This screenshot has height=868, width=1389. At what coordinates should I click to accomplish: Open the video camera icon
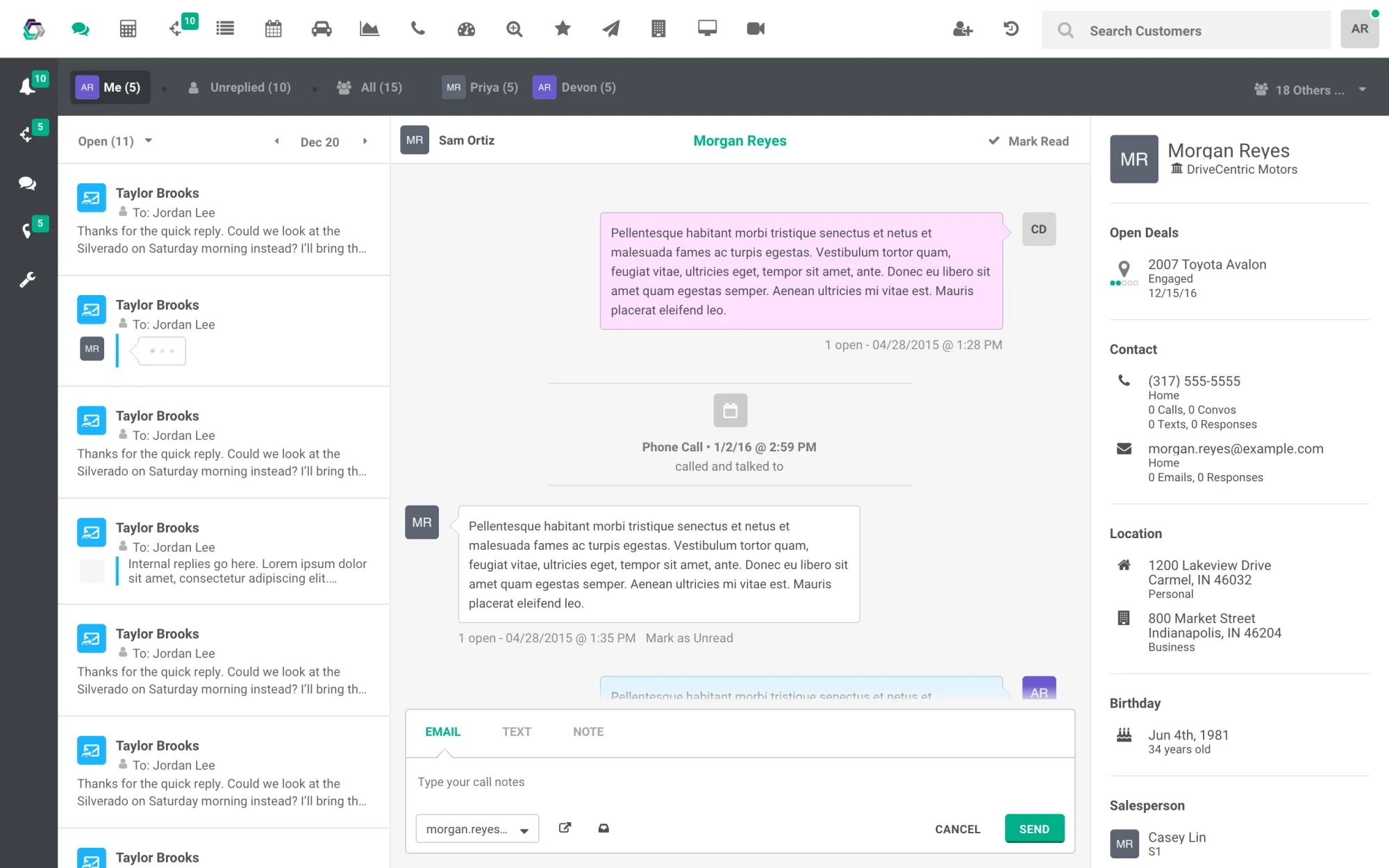pyautogui.click(x=756, y=28)
